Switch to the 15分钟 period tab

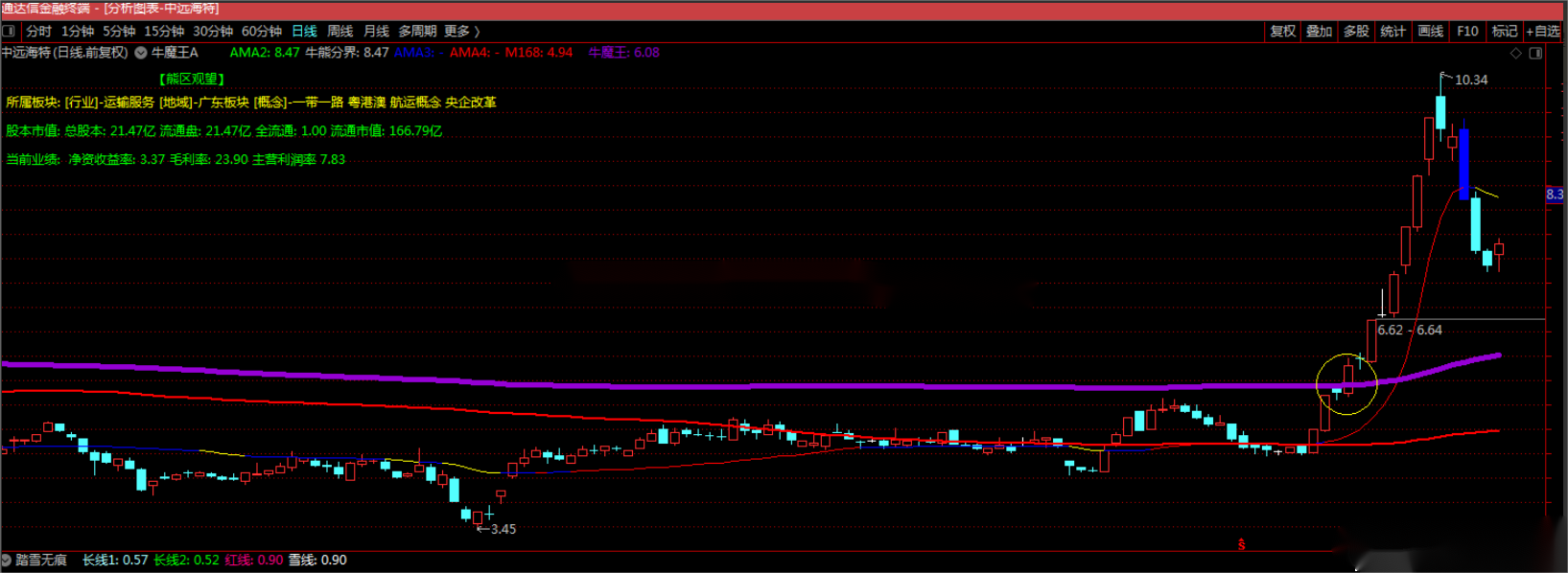[x=164, y=31]
